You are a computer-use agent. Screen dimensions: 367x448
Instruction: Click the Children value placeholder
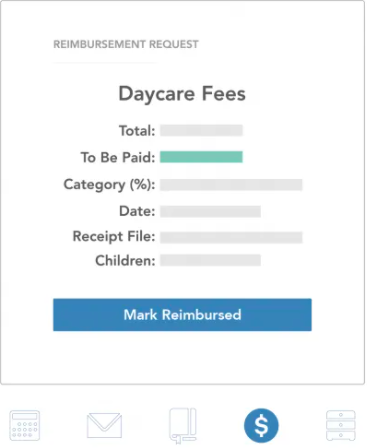(x=210, y=260)
